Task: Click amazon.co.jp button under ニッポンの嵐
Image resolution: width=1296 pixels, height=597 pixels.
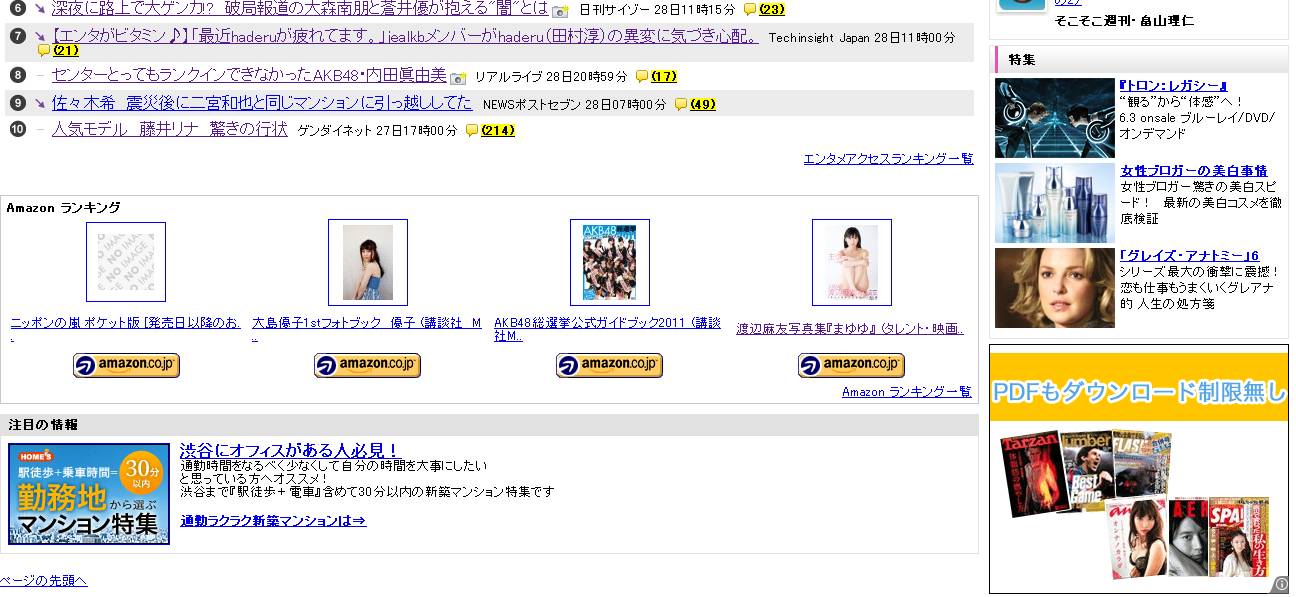Action: (x=126, y=366)
